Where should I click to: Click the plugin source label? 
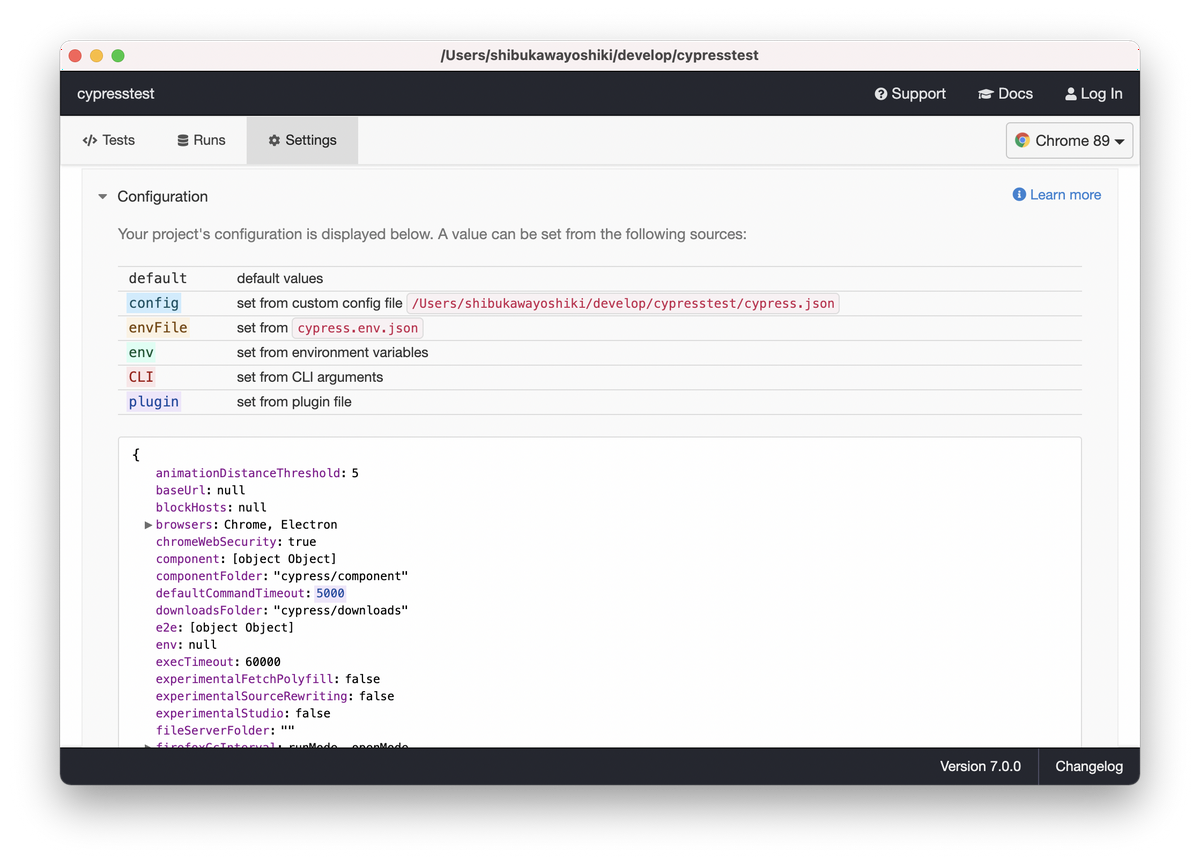coord(154,402)
